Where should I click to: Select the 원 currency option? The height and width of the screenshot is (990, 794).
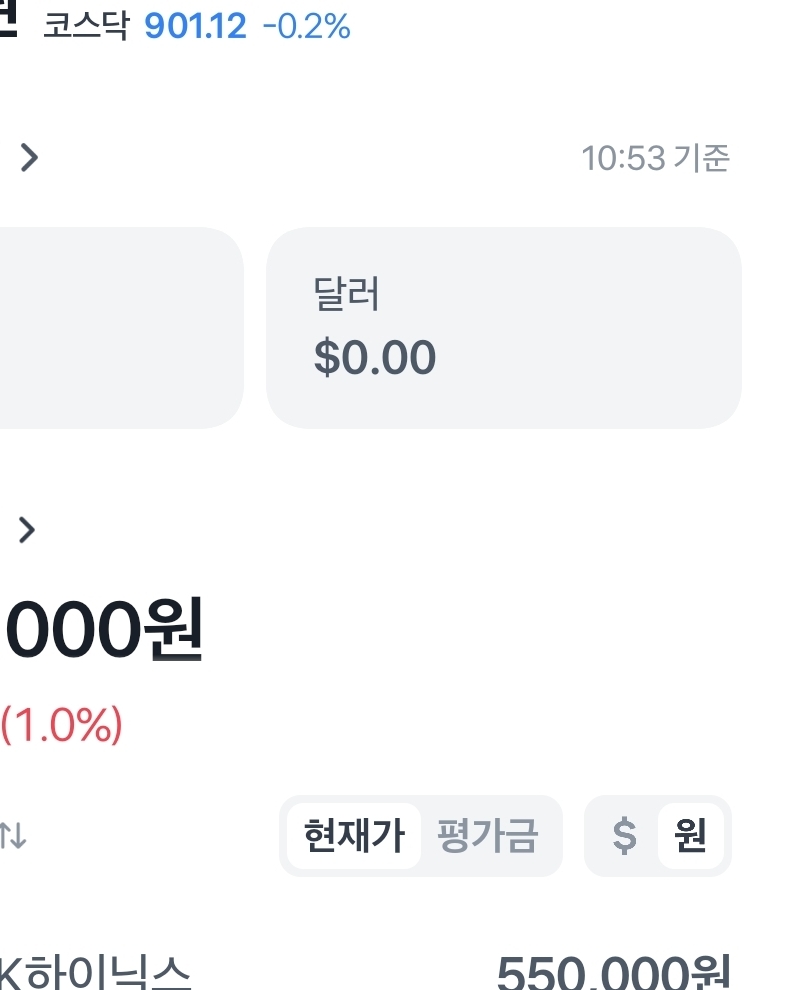click(x=691, y=836)
